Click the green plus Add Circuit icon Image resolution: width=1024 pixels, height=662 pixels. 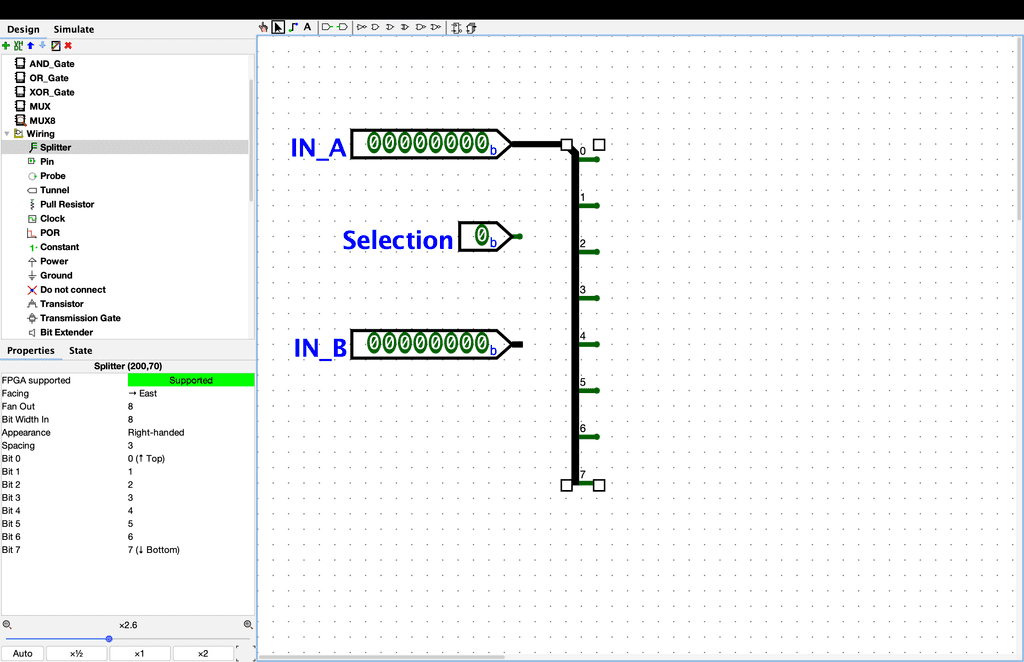(x=6, y=45)
